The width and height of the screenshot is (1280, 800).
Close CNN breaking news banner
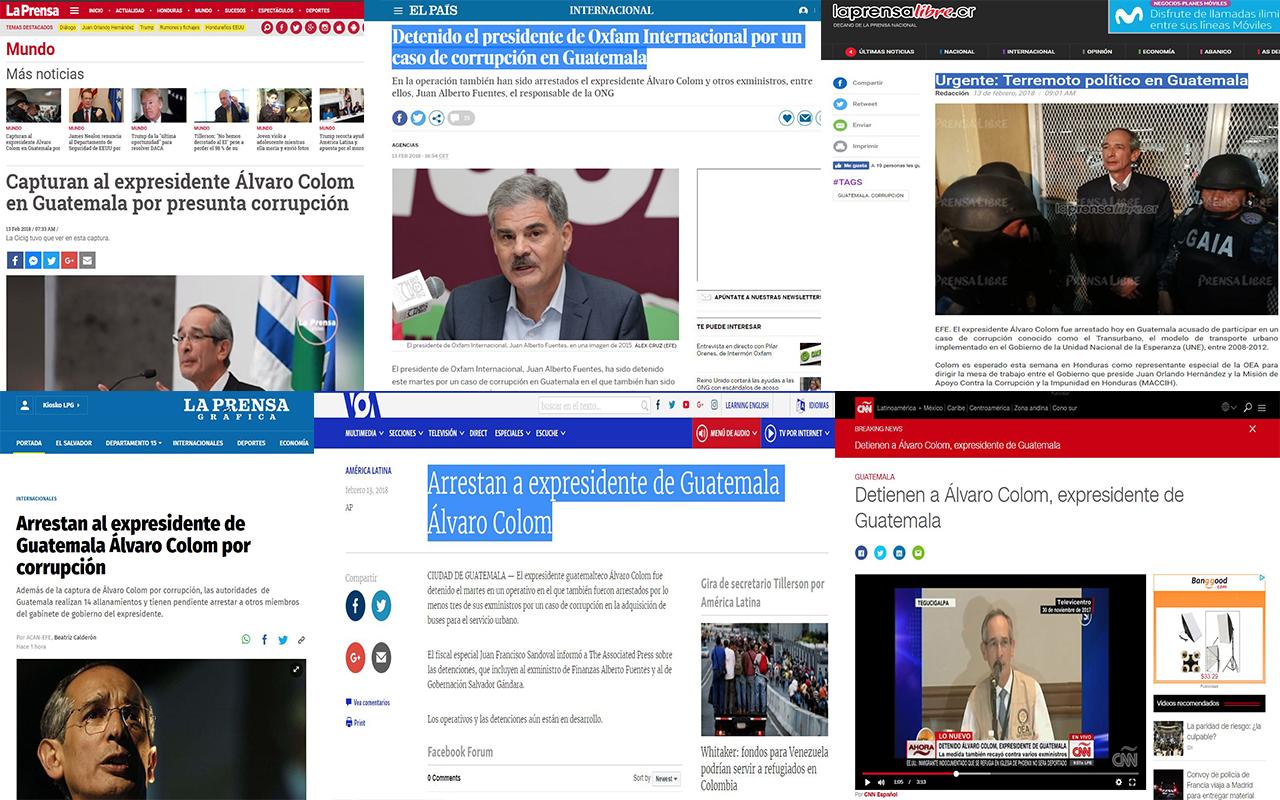[x=1252, y=429]
